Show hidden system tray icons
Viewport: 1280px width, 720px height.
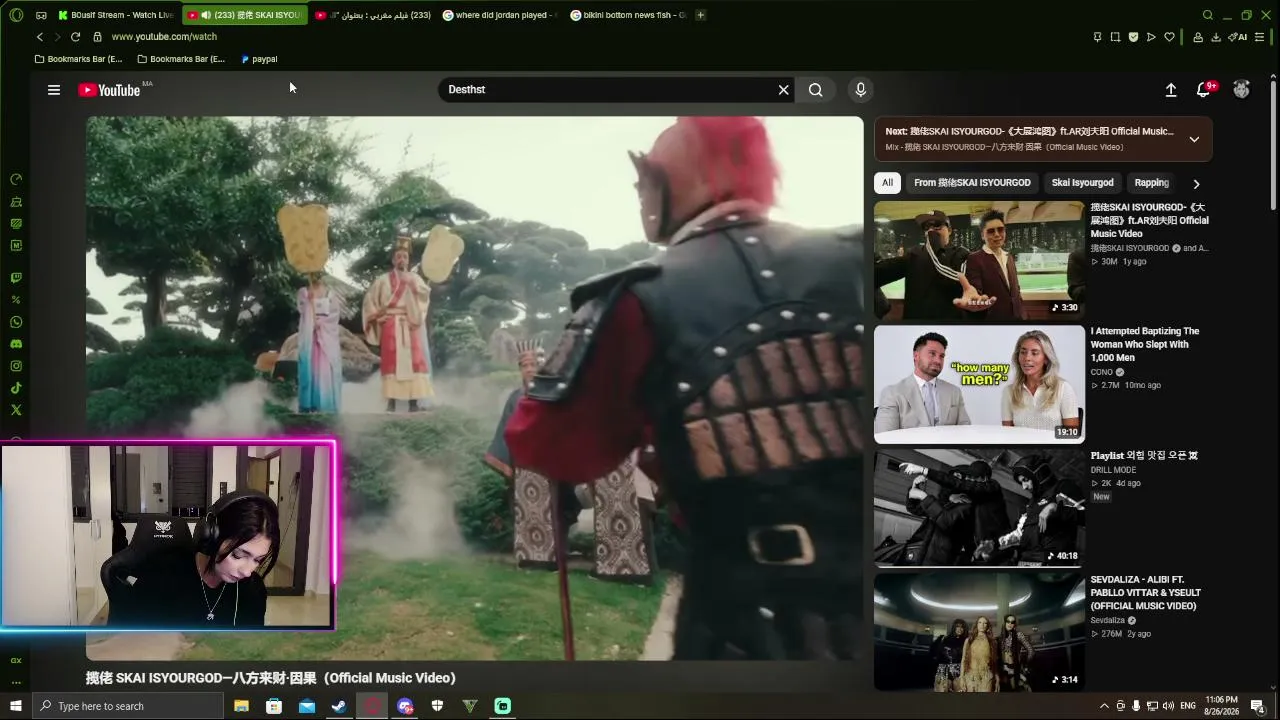1105,706
